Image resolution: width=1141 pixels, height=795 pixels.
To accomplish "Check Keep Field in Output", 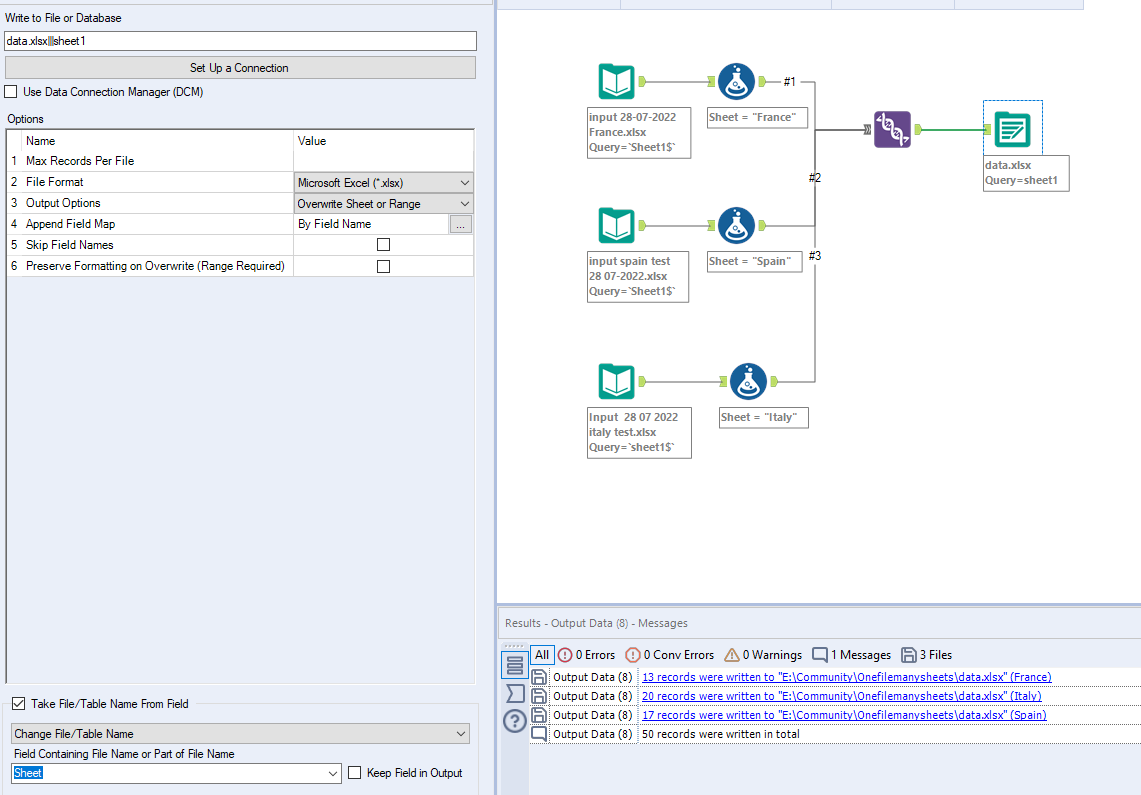I will click(x=354, y=772).
